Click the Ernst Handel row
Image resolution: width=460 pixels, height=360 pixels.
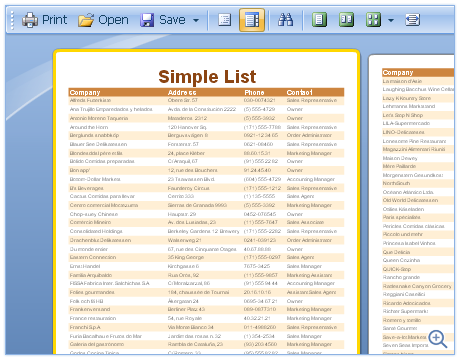[206, 266]
